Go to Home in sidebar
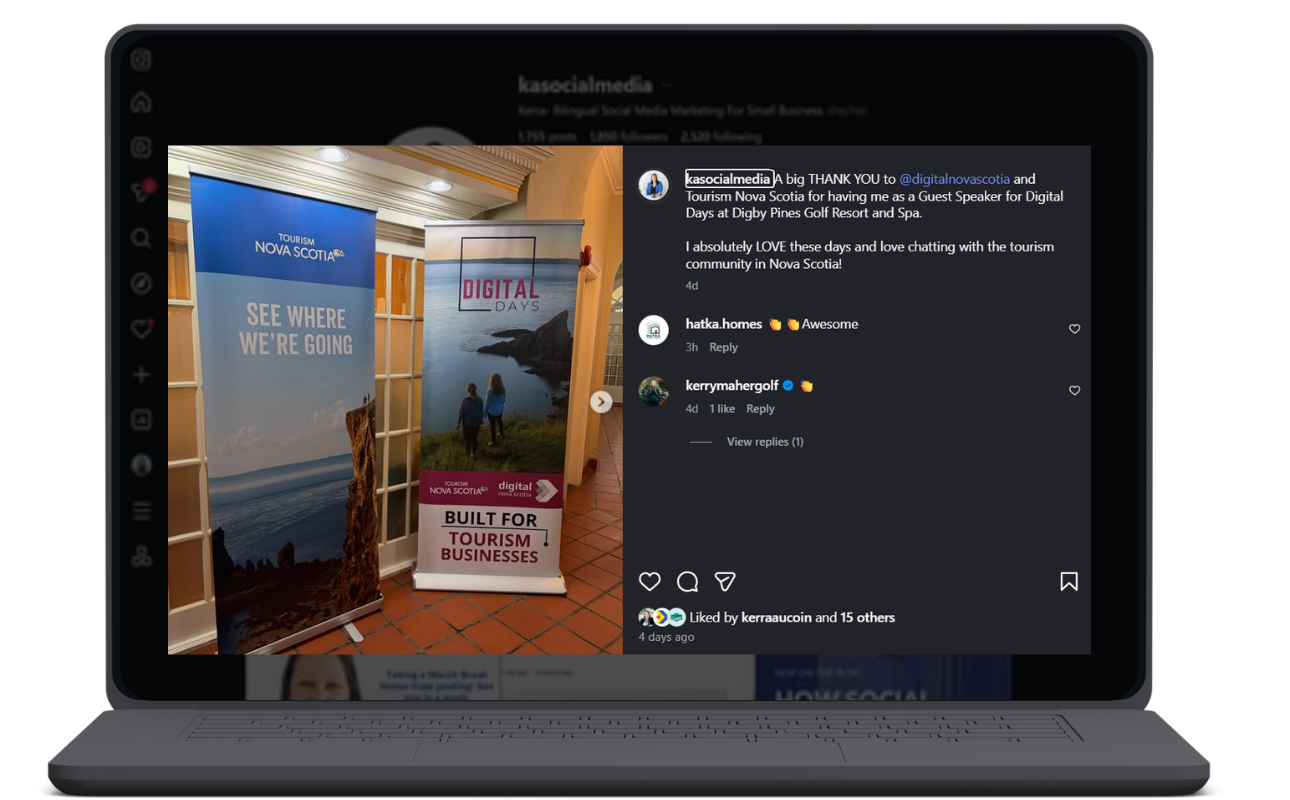 click(141, 102)
